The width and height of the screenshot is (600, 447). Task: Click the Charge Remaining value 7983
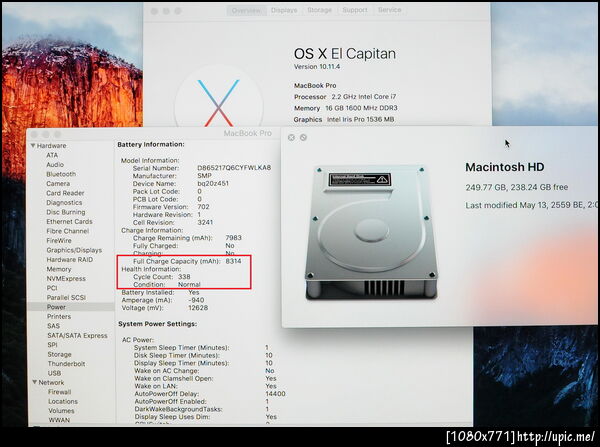coord(233,238)
